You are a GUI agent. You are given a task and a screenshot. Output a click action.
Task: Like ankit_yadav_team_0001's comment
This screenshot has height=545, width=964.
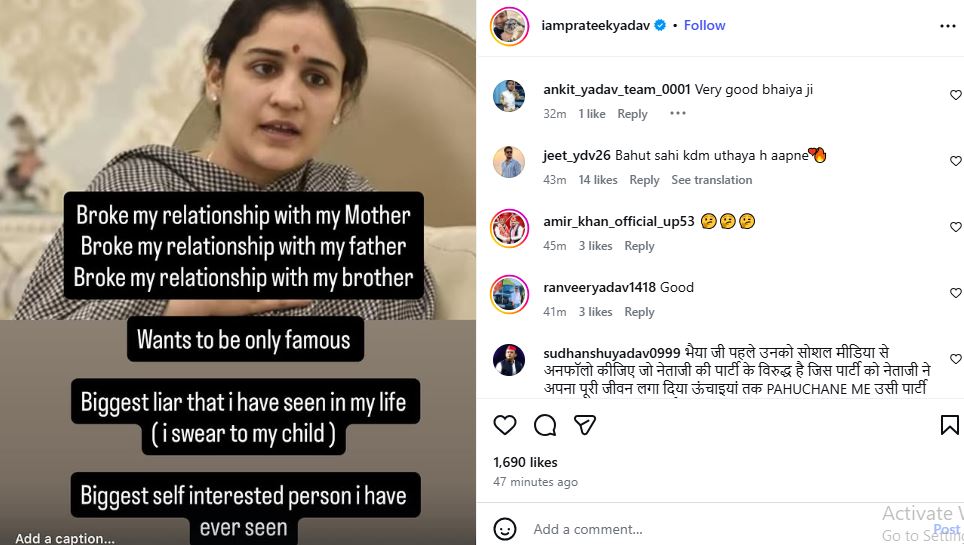[x=955, y=95]
